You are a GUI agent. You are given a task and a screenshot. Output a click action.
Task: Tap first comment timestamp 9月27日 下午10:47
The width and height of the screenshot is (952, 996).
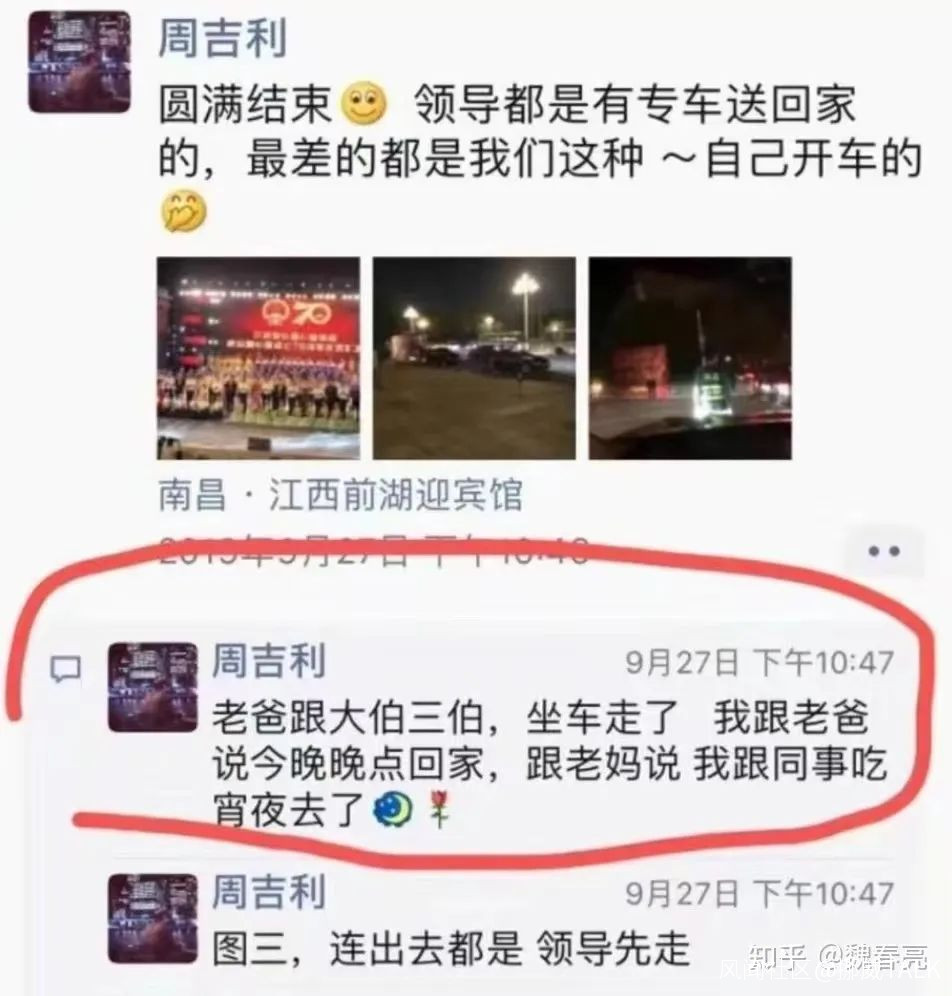760,663
